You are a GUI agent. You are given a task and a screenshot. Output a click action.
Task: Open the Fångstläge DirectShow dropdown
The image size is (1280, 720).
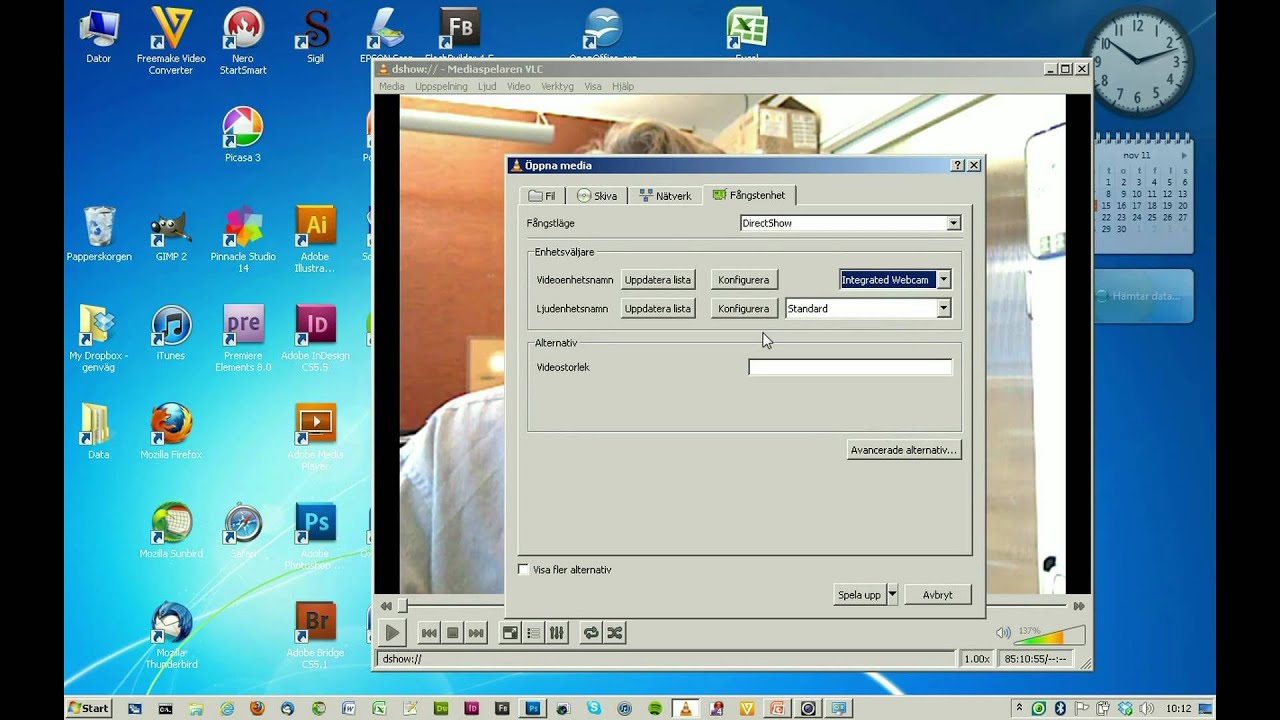(953, 223)
